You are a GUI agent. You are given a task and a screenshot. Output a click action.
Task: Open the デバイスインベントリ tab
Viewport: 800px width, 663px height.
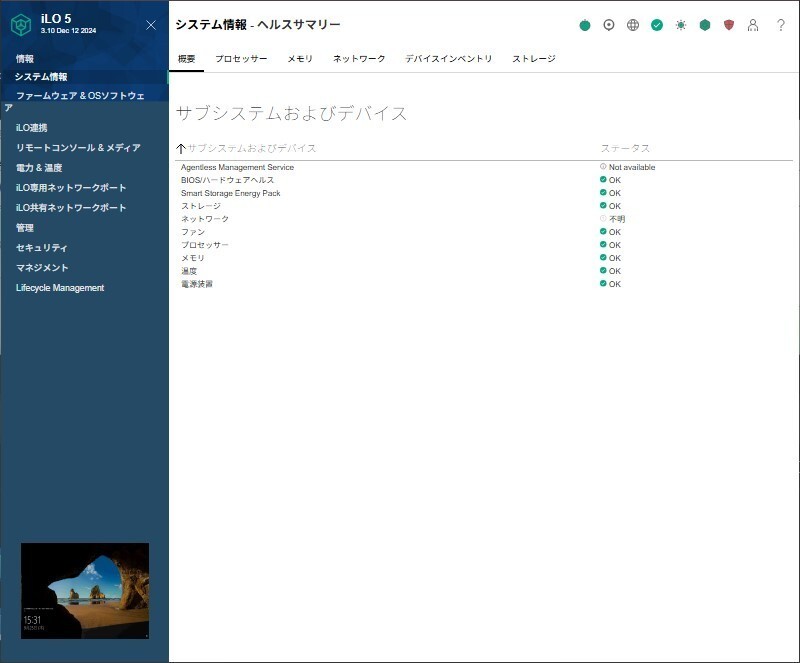coord(448,59)
